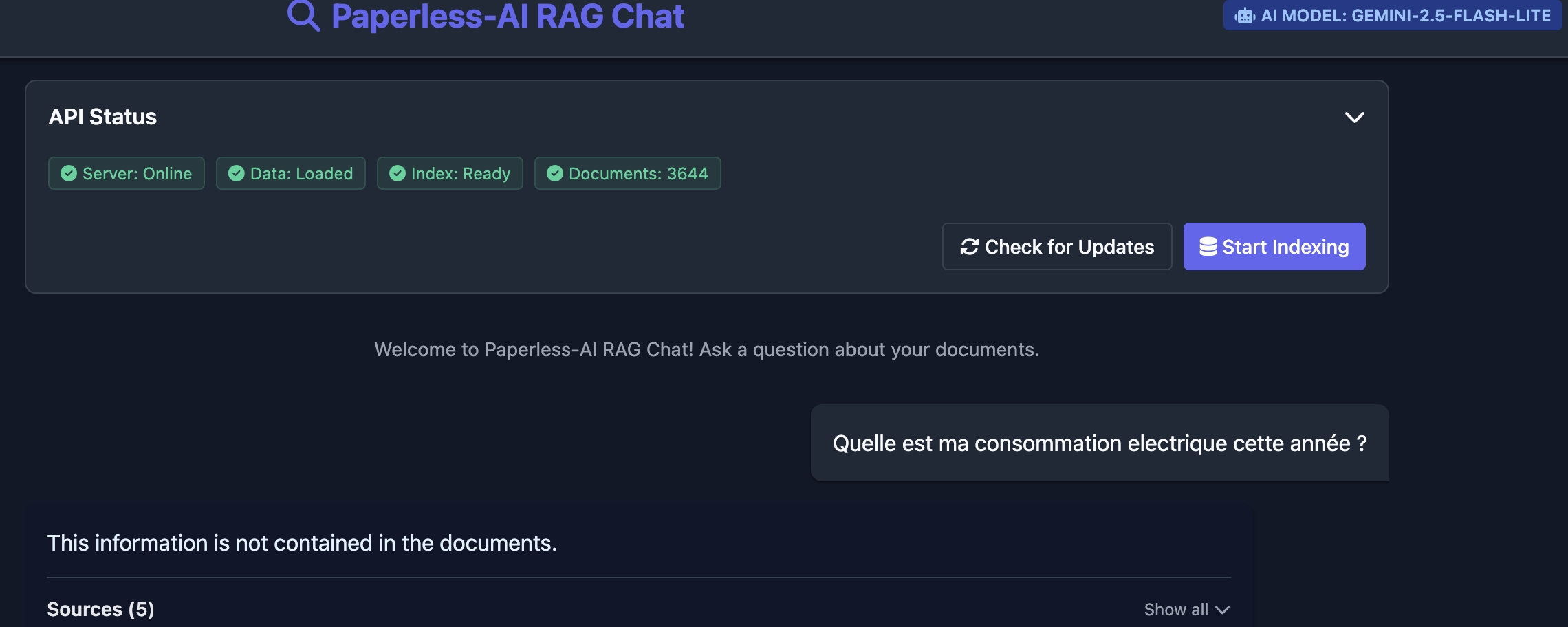
Task: Check for Updates button
Action: pyautogui.click(x=1057, y=247)
